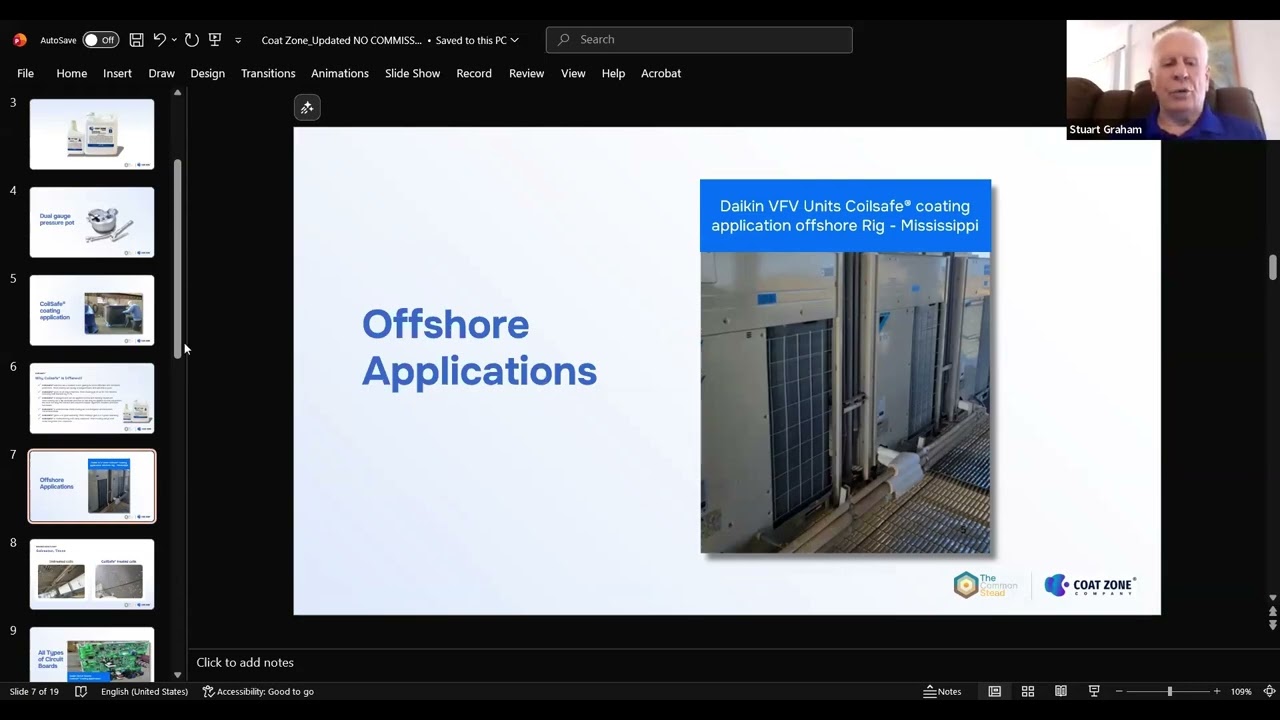
Task: Open the 'Saved to this PC' file dropdown
Action: (x=477, y=40)
